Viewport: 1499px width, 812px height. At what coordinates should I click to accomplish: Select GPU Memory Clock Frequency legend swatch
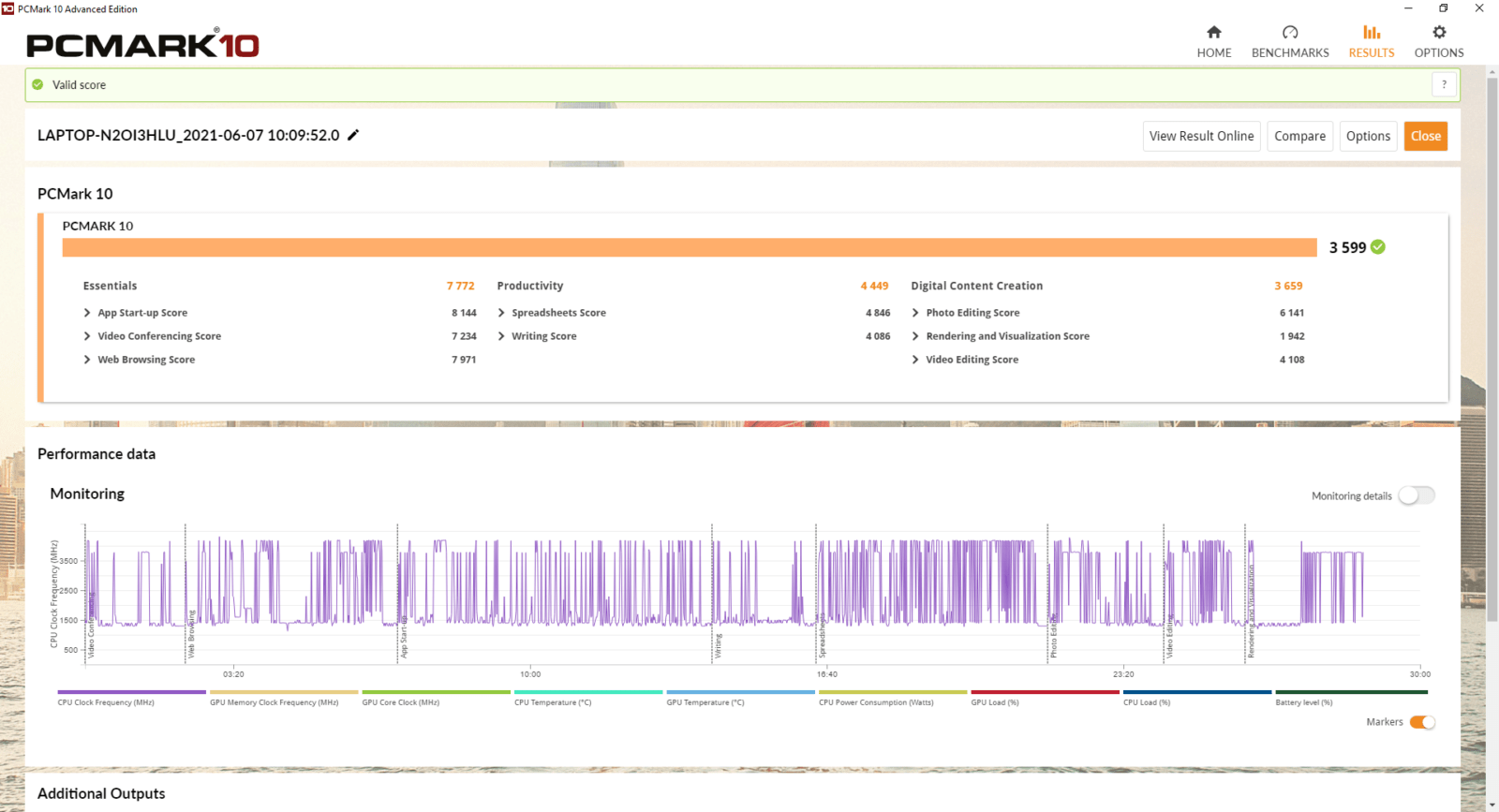click(284, 692)
